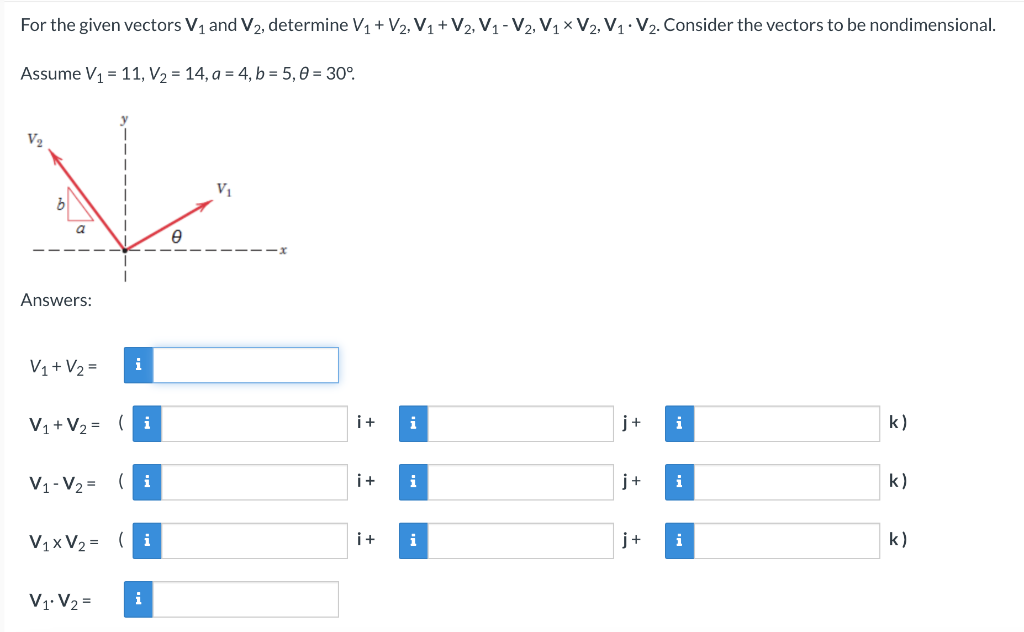This screenshot has width=1024, height=632.
Task: Click the info icon beside V1 · V2
Action: [x=137, y=598]
